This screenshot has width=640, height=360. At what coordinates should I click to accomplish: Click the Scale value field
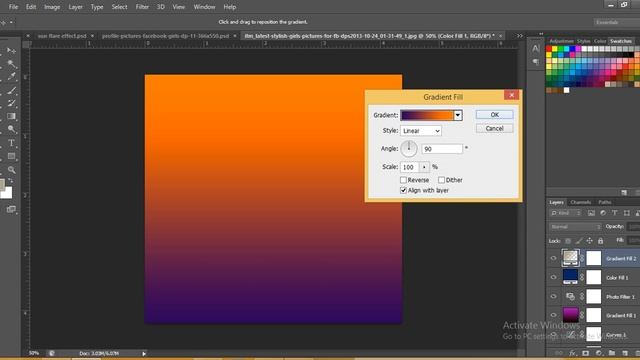point(410,167)
